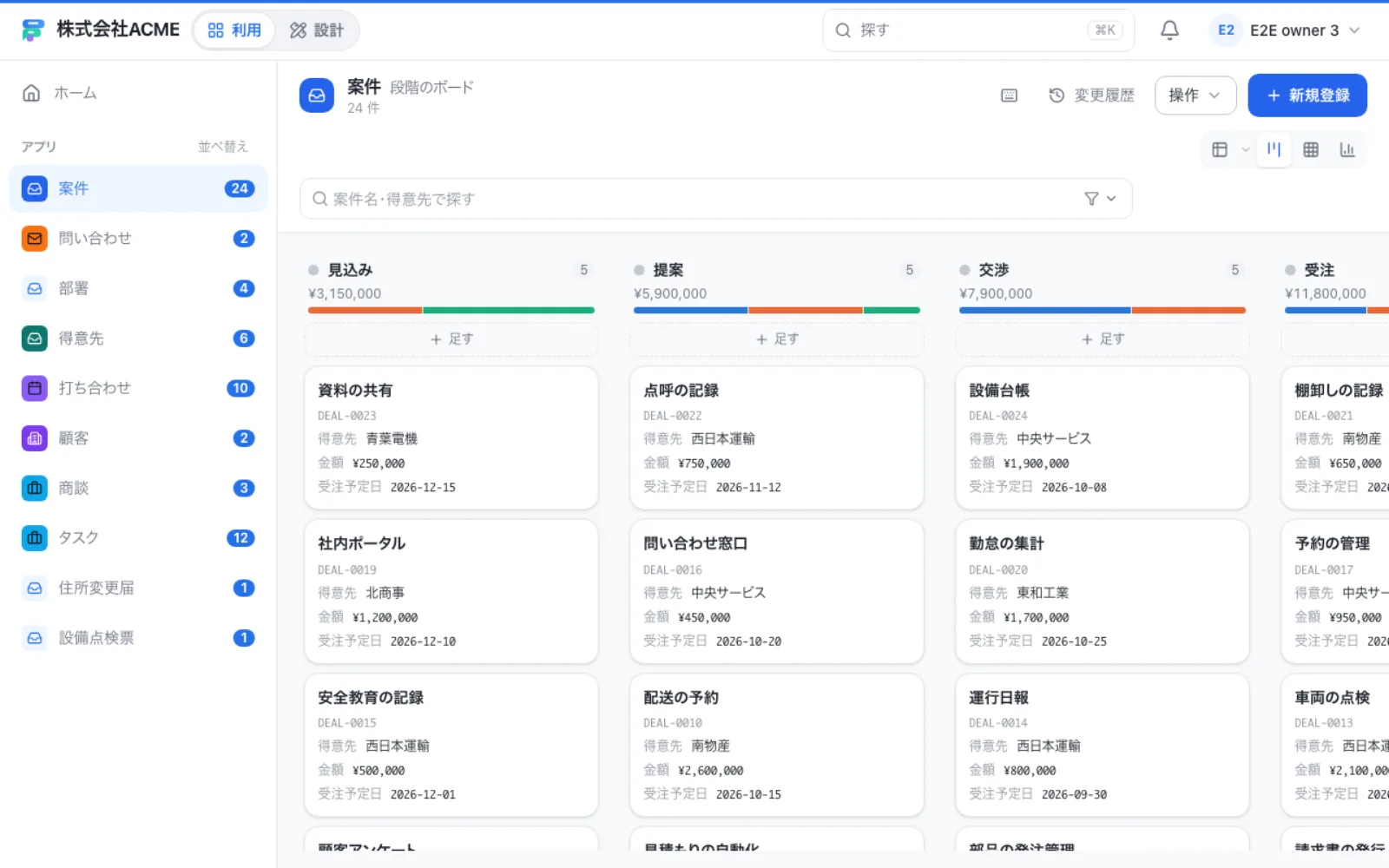The image size is (1389, 868).
Task: Open the 社内ポータル deal card
Action: click(451, 592)
